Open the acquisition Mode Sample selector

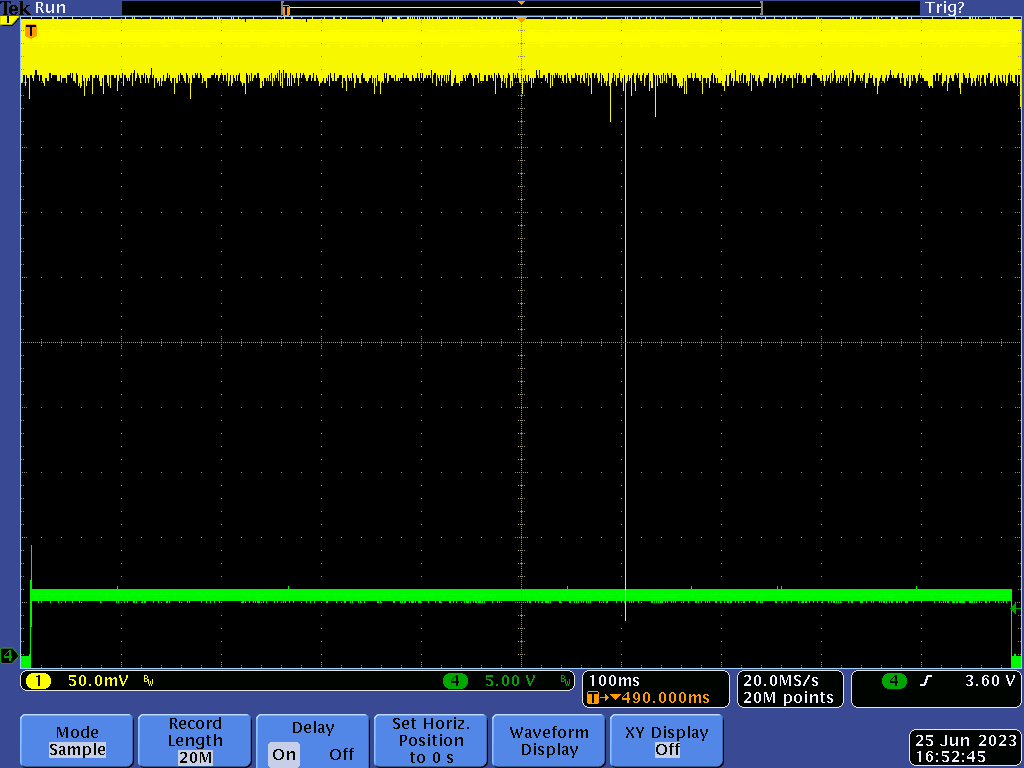(77, 740)
